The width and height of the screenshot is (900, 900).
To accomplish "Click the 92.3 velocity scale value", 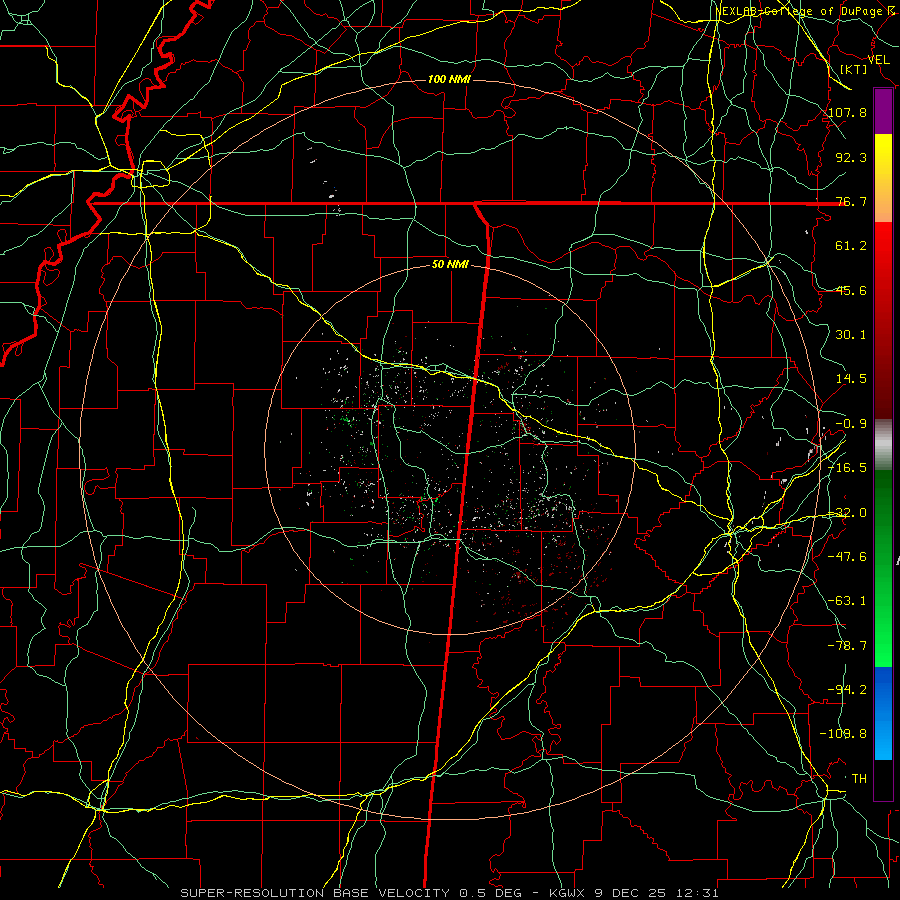I will point(851,157).
